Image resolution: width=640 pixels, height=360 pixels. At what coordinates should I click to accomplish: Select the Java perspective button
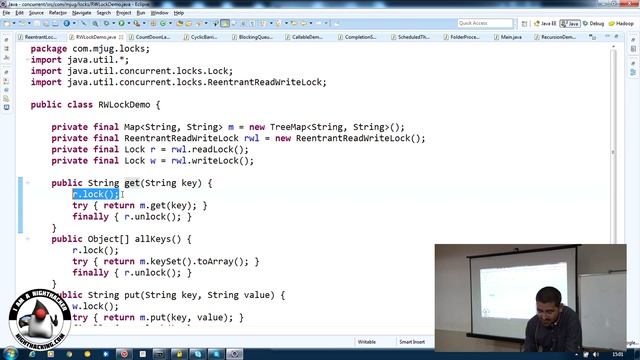570,24
